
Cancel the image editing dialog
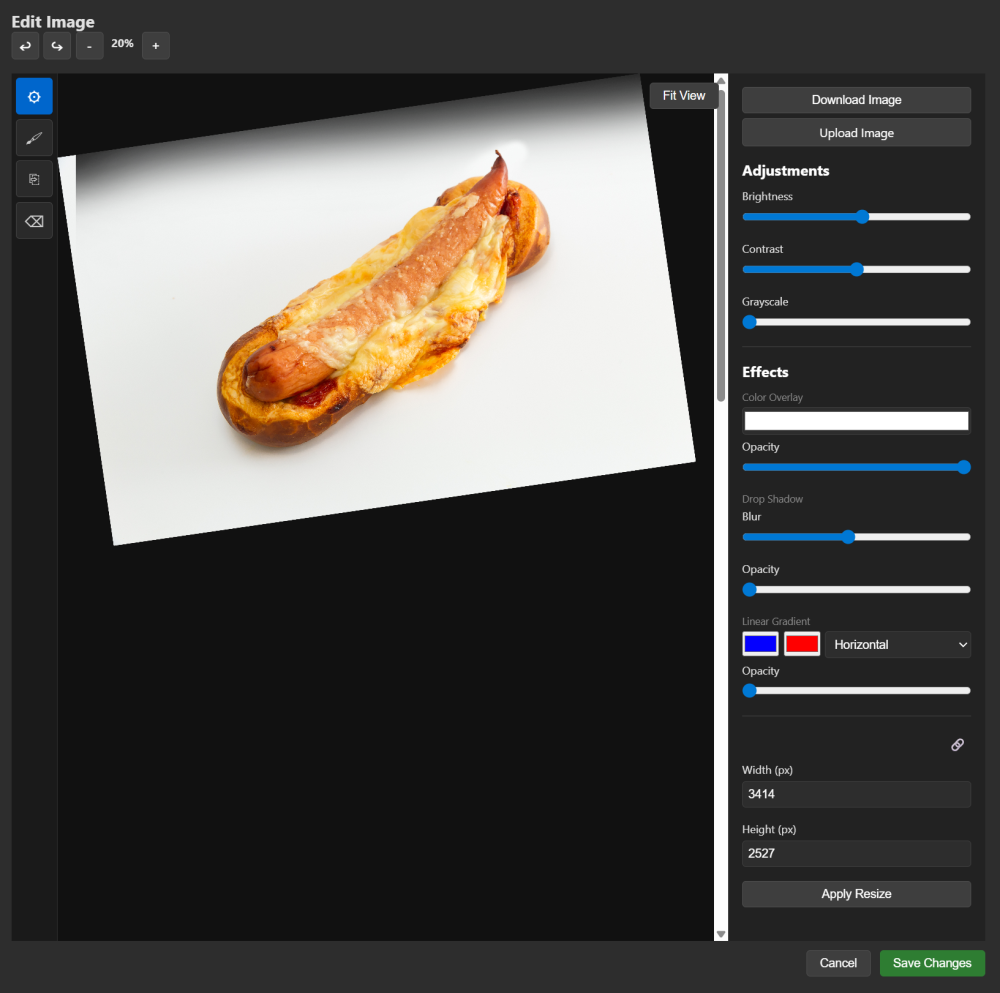coord(838,963)
